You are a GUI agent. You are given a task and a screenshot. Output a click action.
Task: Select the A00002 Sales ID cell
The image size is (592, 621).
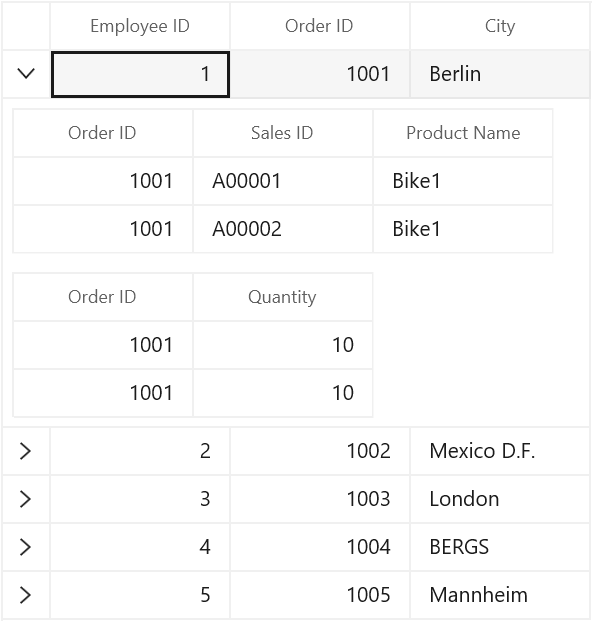(x=282, y=229)
